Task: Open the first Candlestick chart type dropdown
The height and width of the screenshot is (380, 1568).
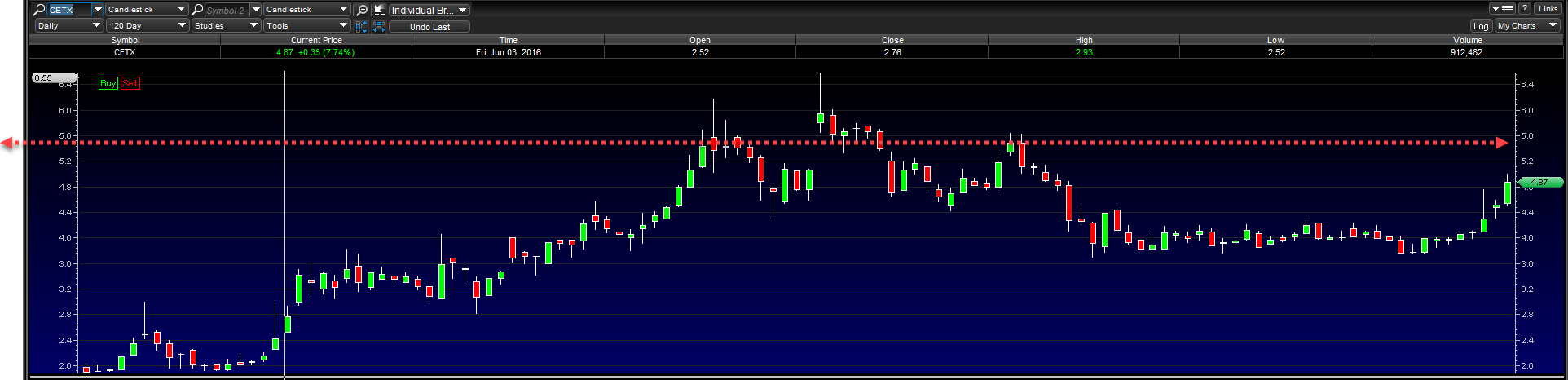Action: pyautogui.click(x=147, y=10)
